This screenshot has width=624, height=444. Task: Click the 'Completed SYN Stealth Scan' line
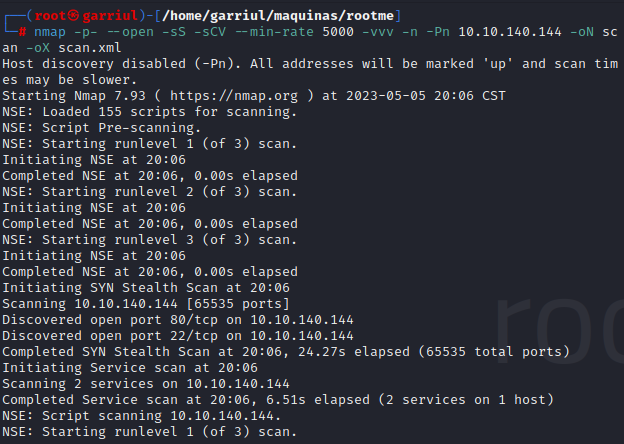(x=286, y=352)
